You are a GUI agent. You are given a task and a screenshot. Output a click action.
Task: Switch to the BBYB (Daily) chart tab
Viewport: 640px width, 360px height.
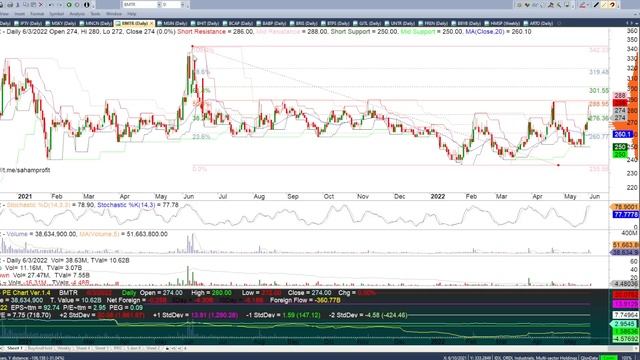[466, 23]
